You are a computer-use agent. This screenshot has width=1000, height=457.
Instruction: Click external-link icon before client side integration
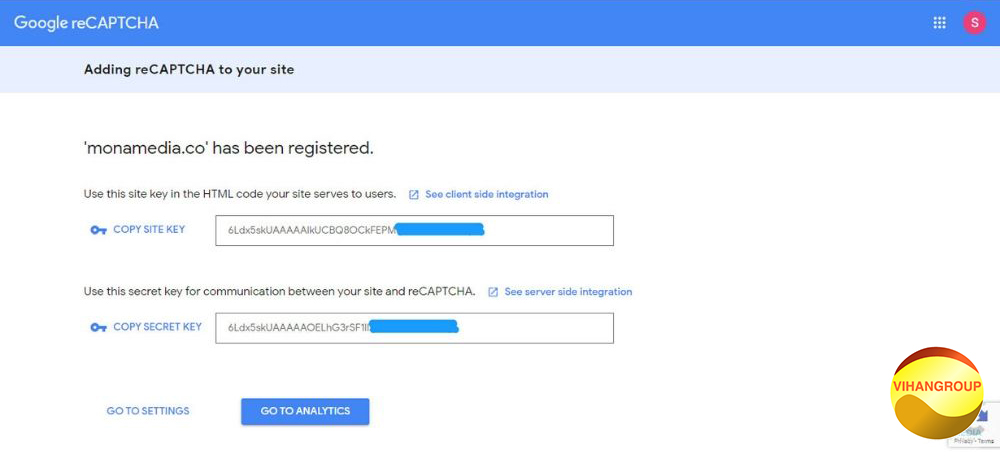[x=413, y=195]
